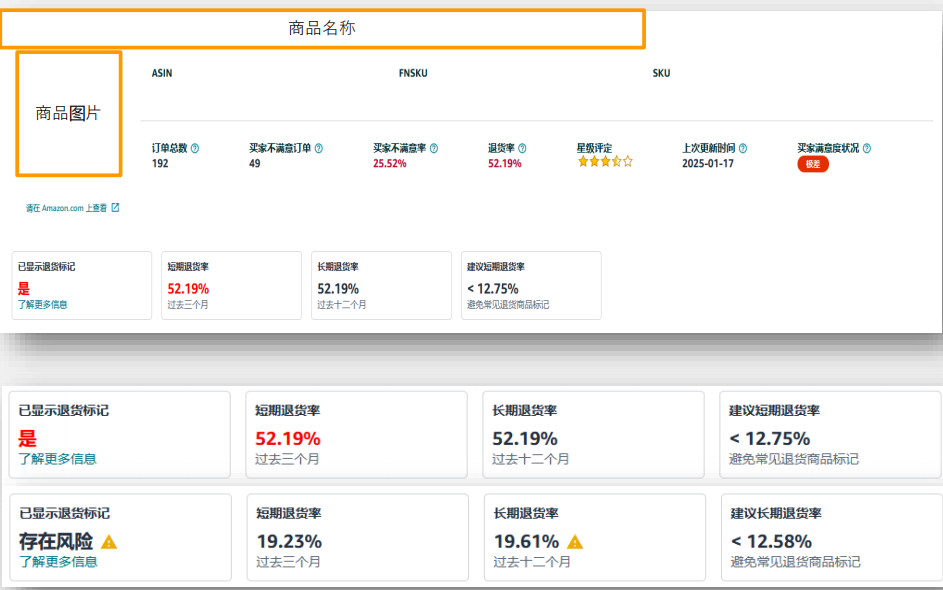Open the 请在 Amazon.com 上查看 link
This screenshot has height=590, width=943.
coord(65,207)
